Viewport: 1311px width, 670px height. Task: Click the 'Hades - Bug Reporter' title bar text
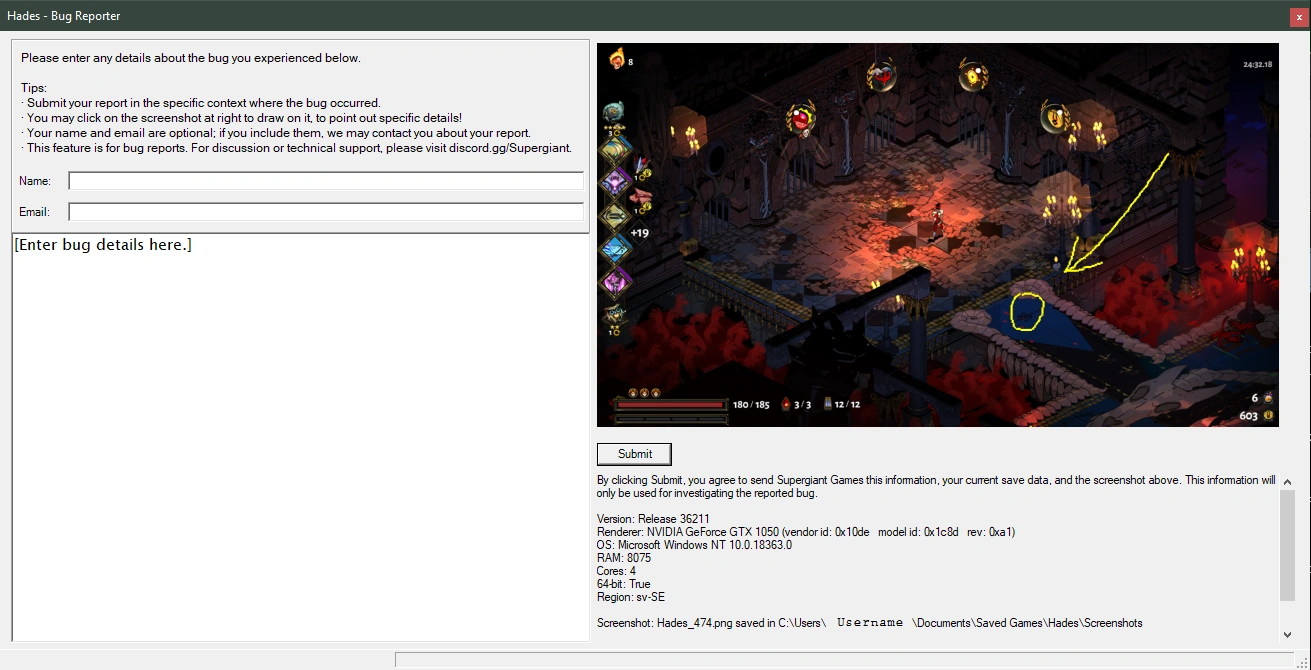pos(64,16)
